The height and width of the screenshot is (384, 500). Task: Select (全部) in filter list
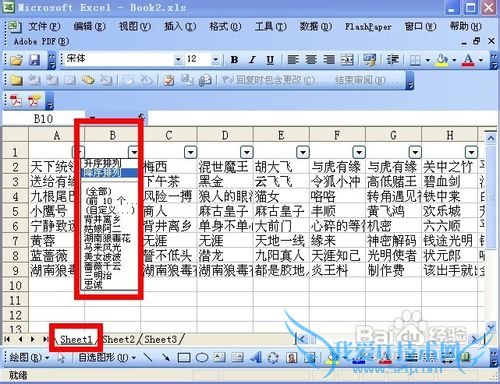98,191
